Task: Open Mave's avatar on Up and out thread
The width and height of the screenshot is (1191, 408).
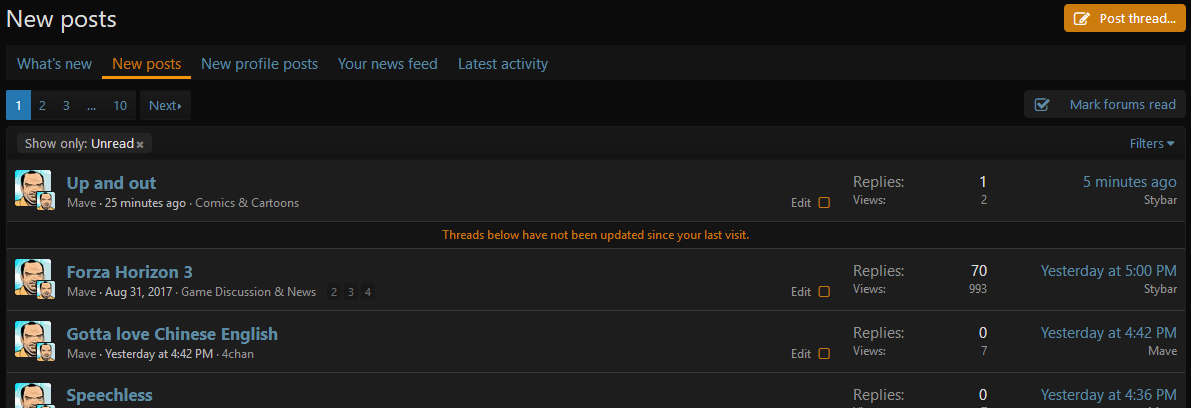Action: 33,187
